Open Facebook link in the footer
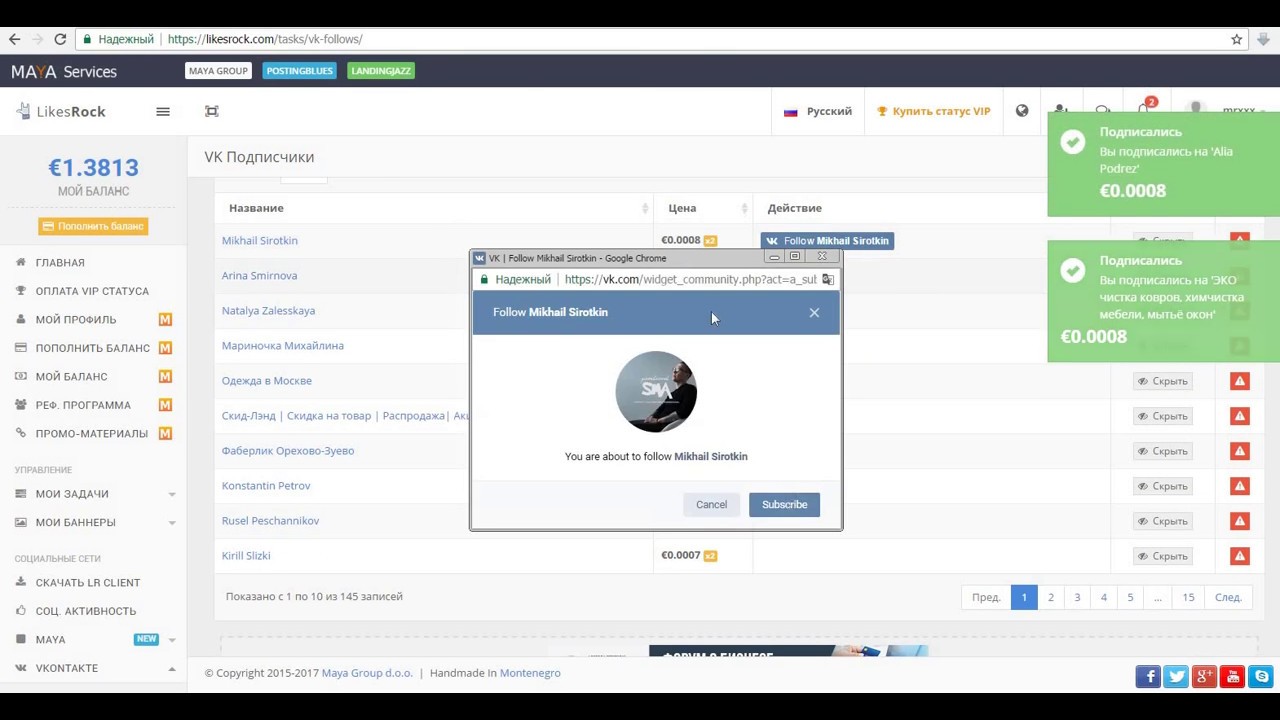This screenshot has height=720, width=1280. pyautogui.click(x=1148, y=677)
